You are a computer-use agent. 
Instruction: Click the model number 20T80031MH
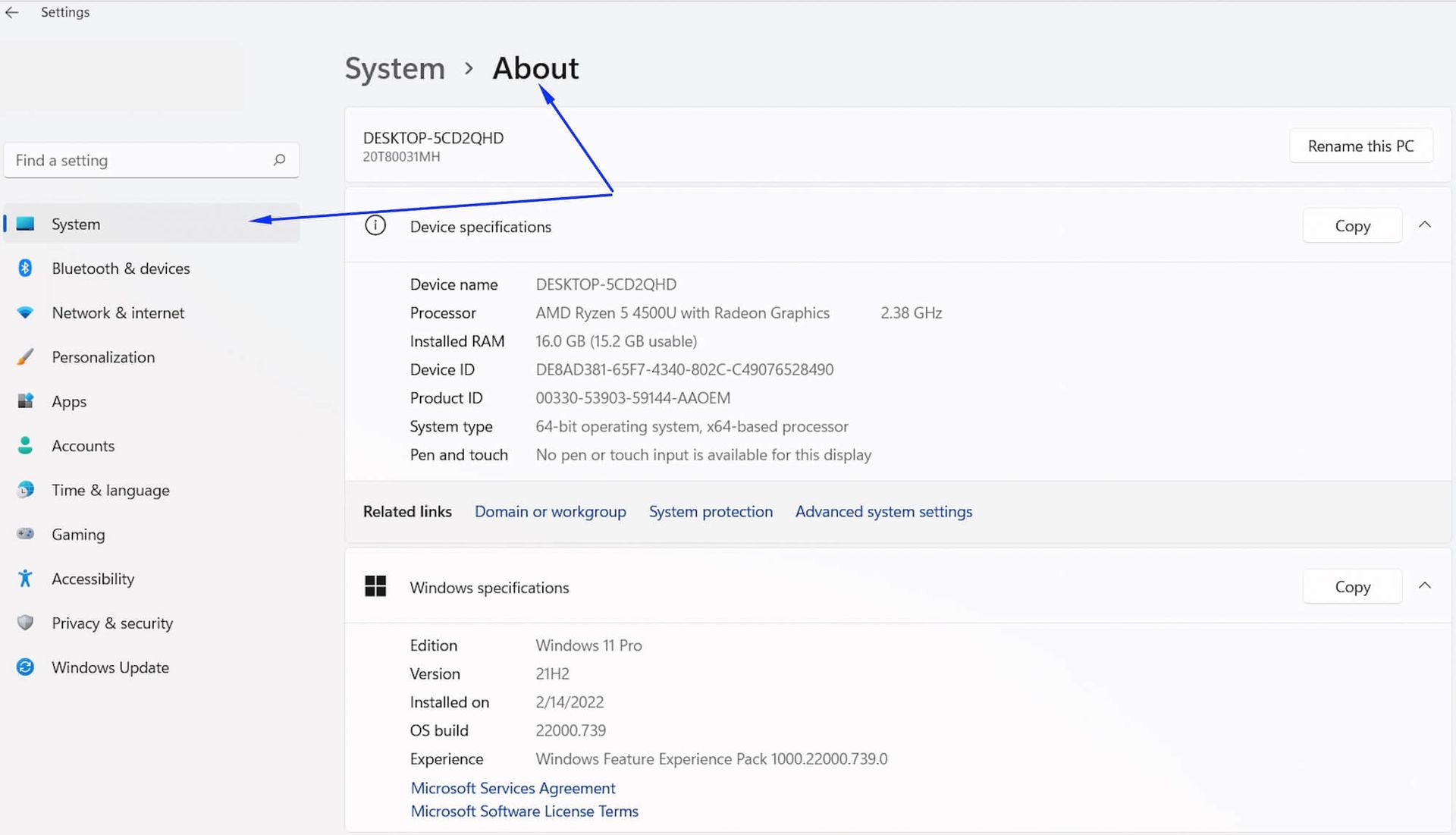coord(401,157)
